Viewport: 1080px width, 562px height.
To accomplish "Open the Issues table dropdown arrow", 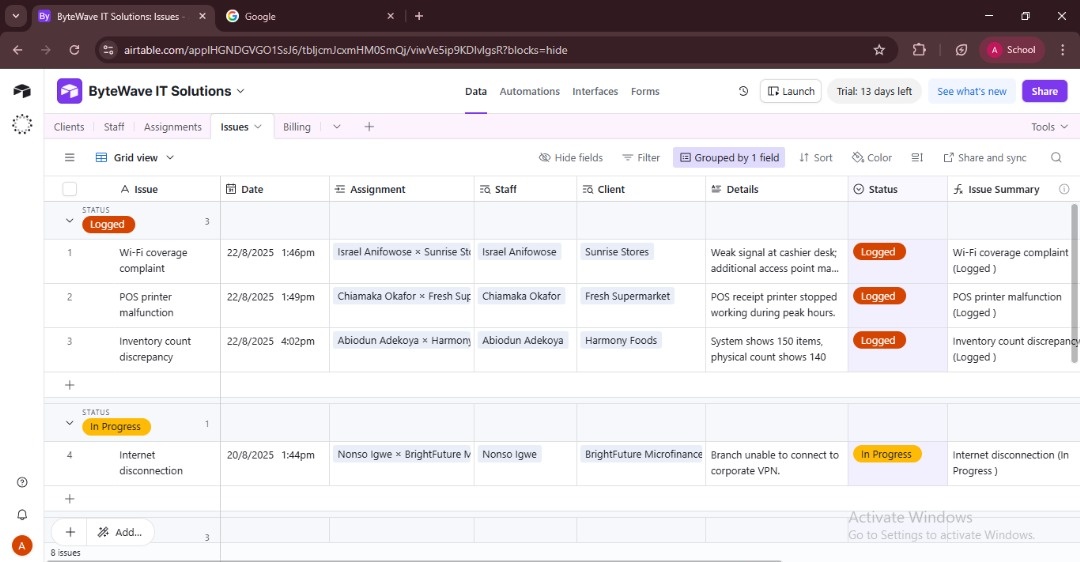I will [258, 127].
